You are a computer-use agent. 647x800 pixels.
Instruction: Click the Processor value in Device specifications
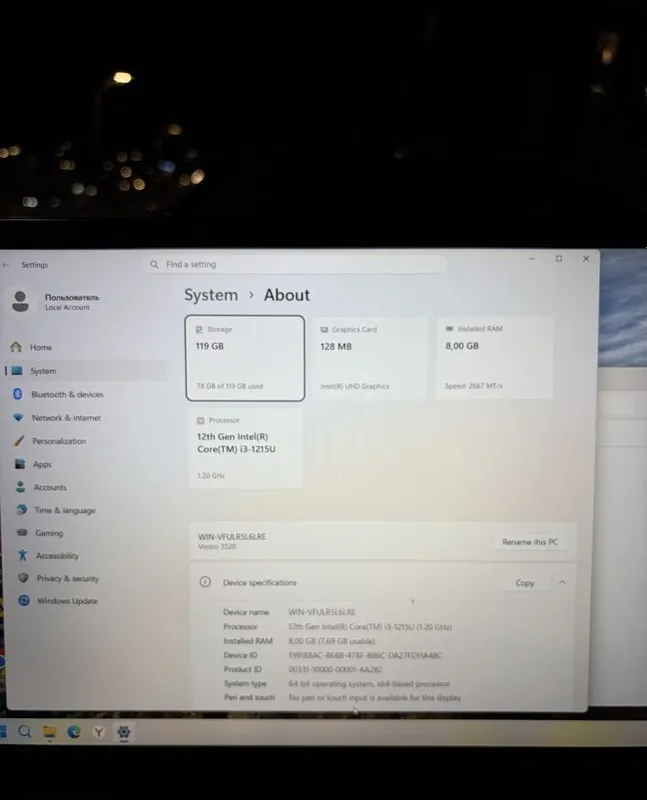pyautogui.click(x=370, y=627)
